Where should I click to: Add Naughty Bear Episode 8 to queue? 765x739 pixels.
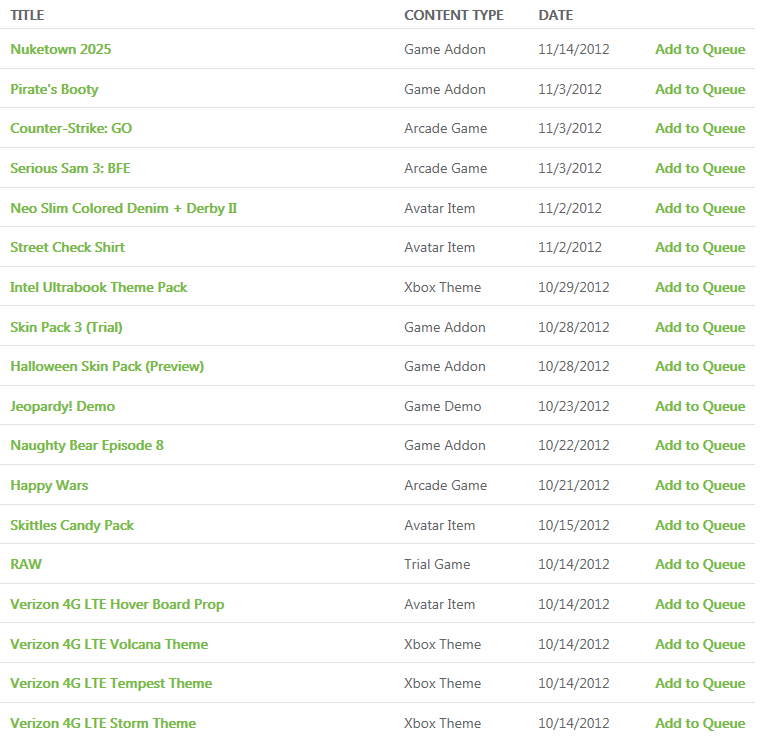(700, 445)
